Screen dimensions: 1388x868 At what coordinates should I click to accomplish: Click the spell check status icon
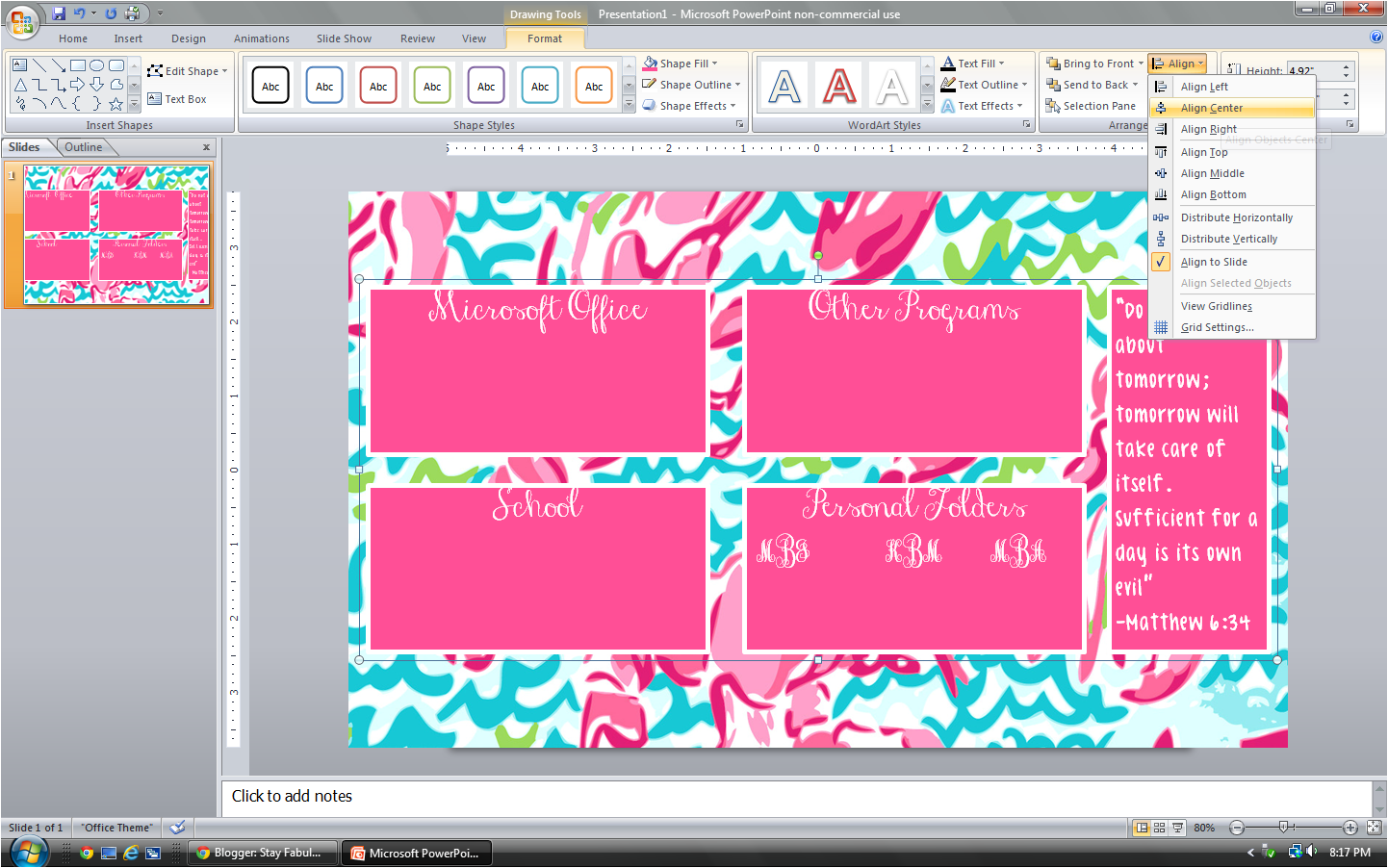click(177, 828)
